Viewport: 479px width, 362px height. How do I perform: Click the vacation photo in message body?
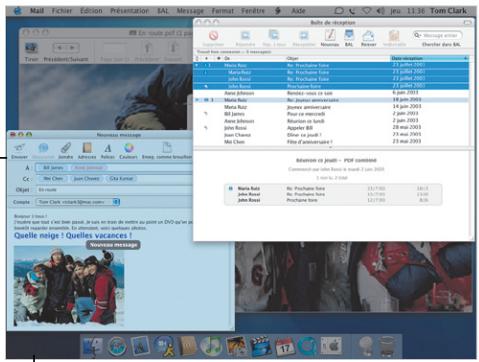(x=69, y=286)
